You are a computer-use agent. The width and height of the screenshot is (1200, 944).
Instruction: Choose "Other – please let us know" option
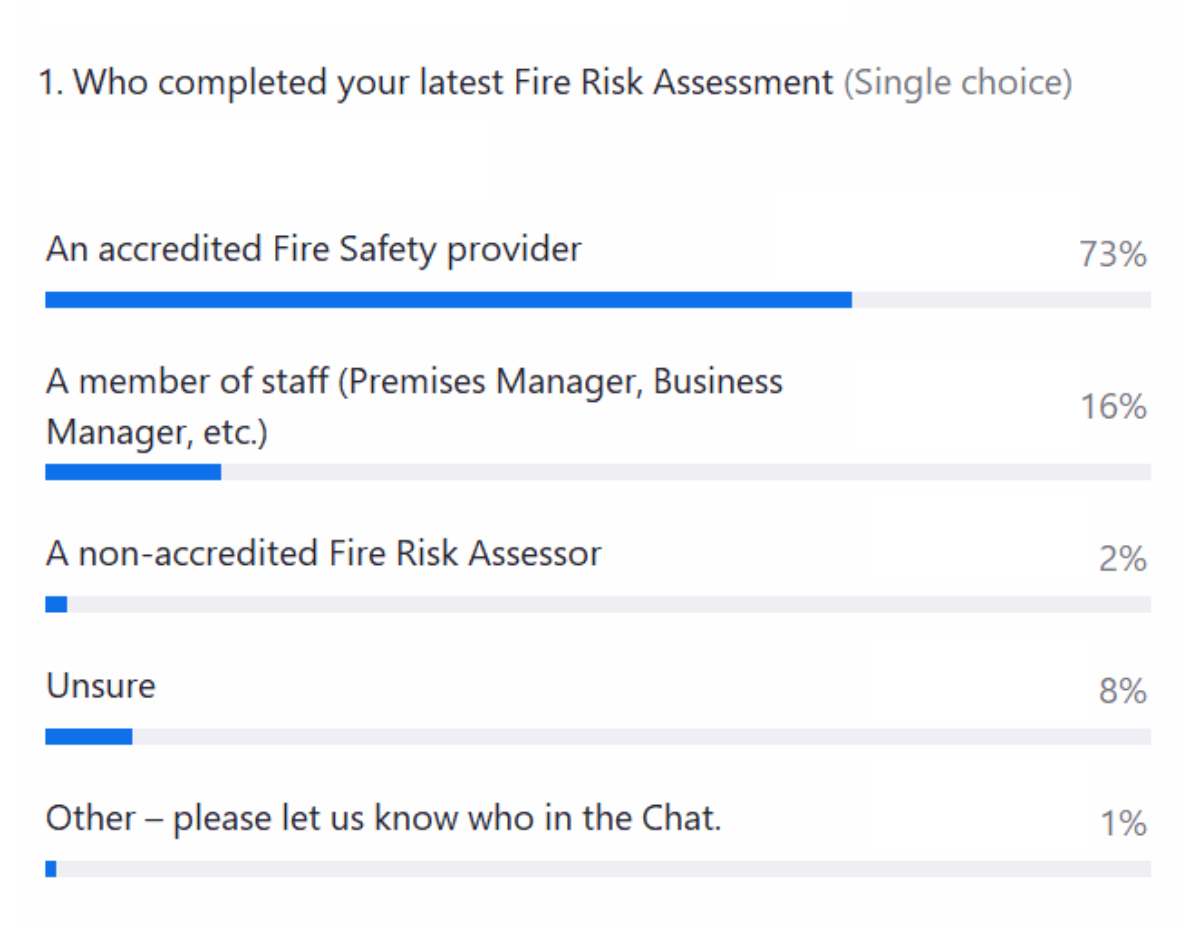tap(383, 818)
